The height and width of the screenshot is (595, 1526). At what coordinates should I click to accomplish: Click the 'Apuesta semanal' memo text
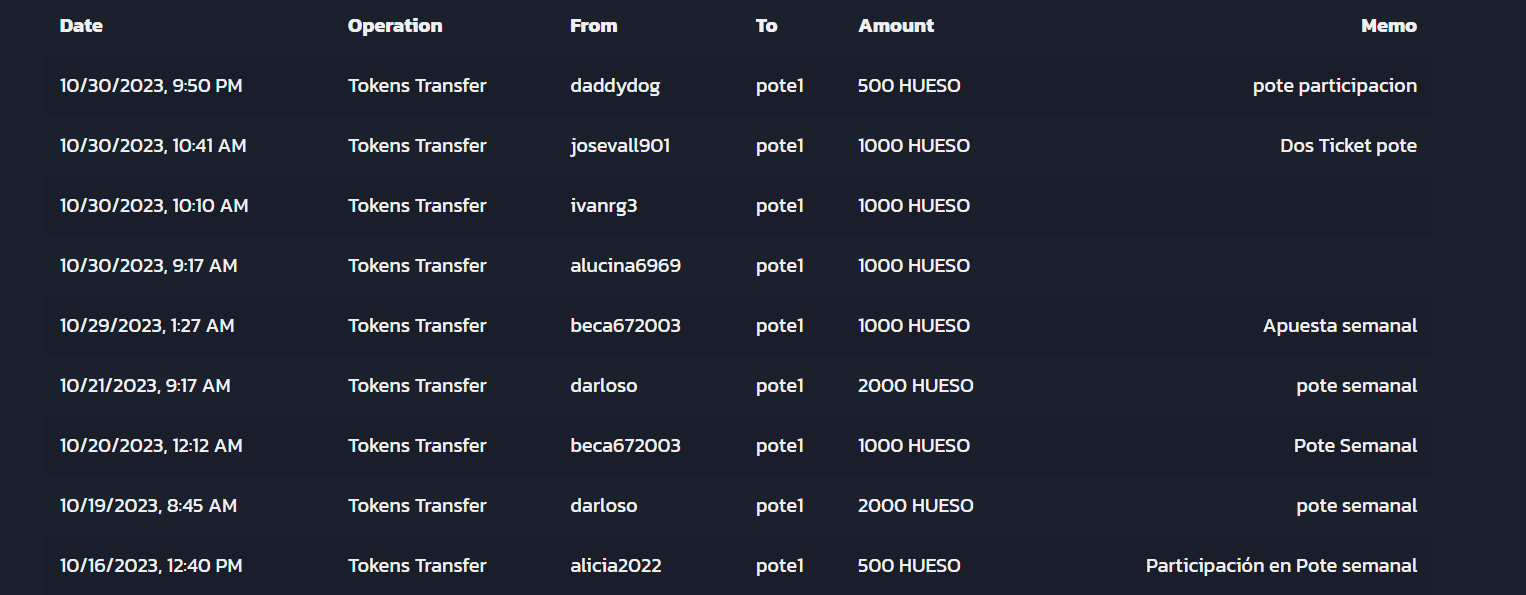(1340, 326)
